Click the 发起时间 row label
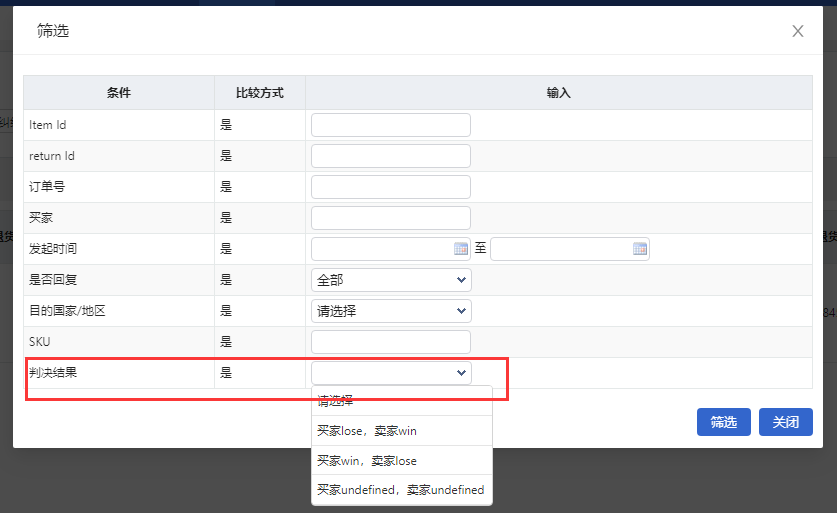Image resolution: width=837 pixels, height=513 pixels. tap(53, 249)
